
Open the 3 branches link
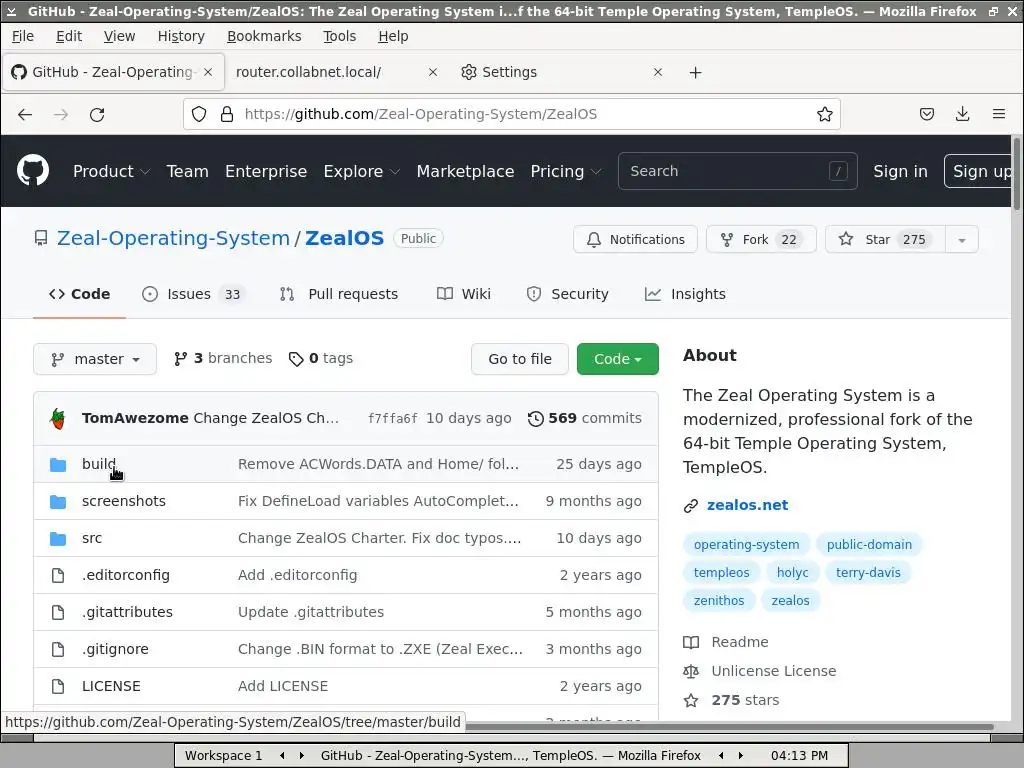(x=223, y=359)
